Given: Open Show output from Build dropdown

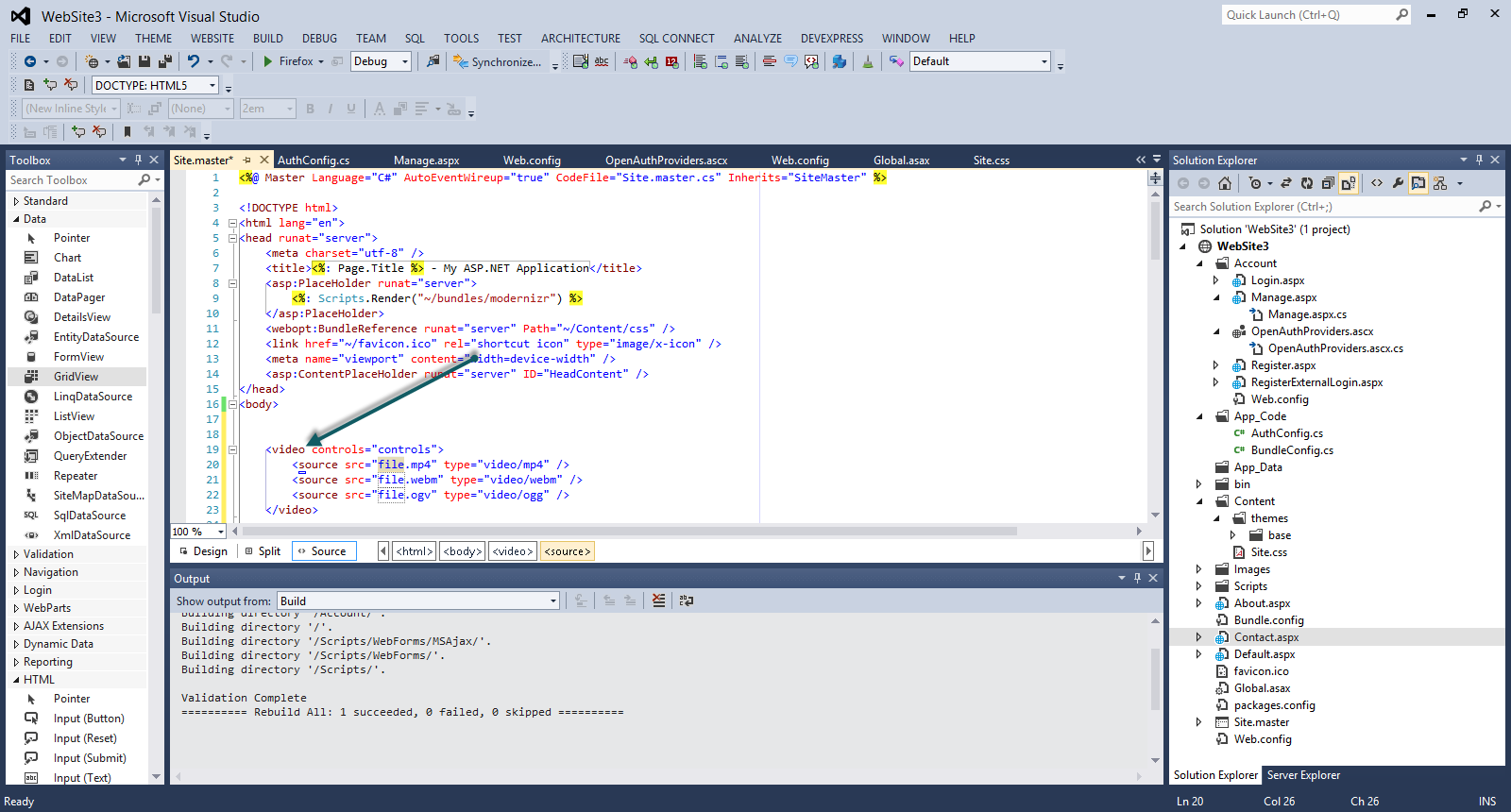Looking at the screenshot, I should [x=552, y=601].
